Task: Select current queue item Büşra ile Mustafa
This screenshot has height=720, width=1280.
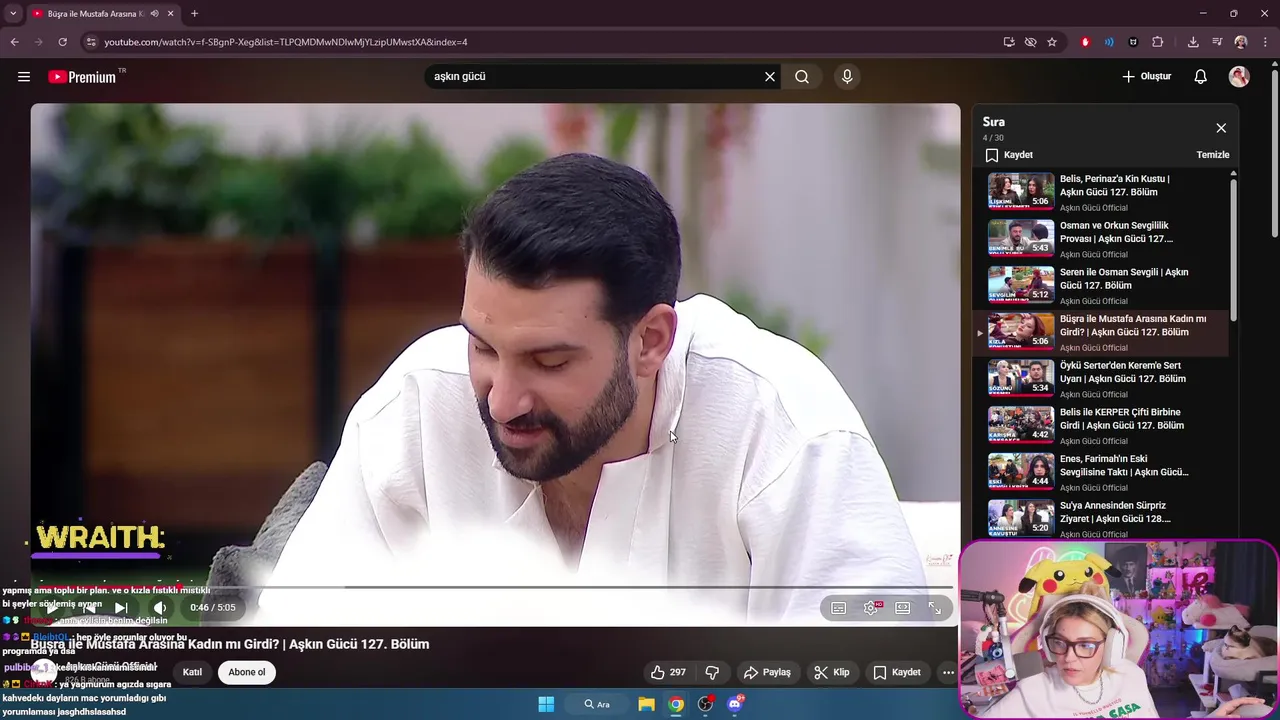Action: click(x=1103, y=332)
